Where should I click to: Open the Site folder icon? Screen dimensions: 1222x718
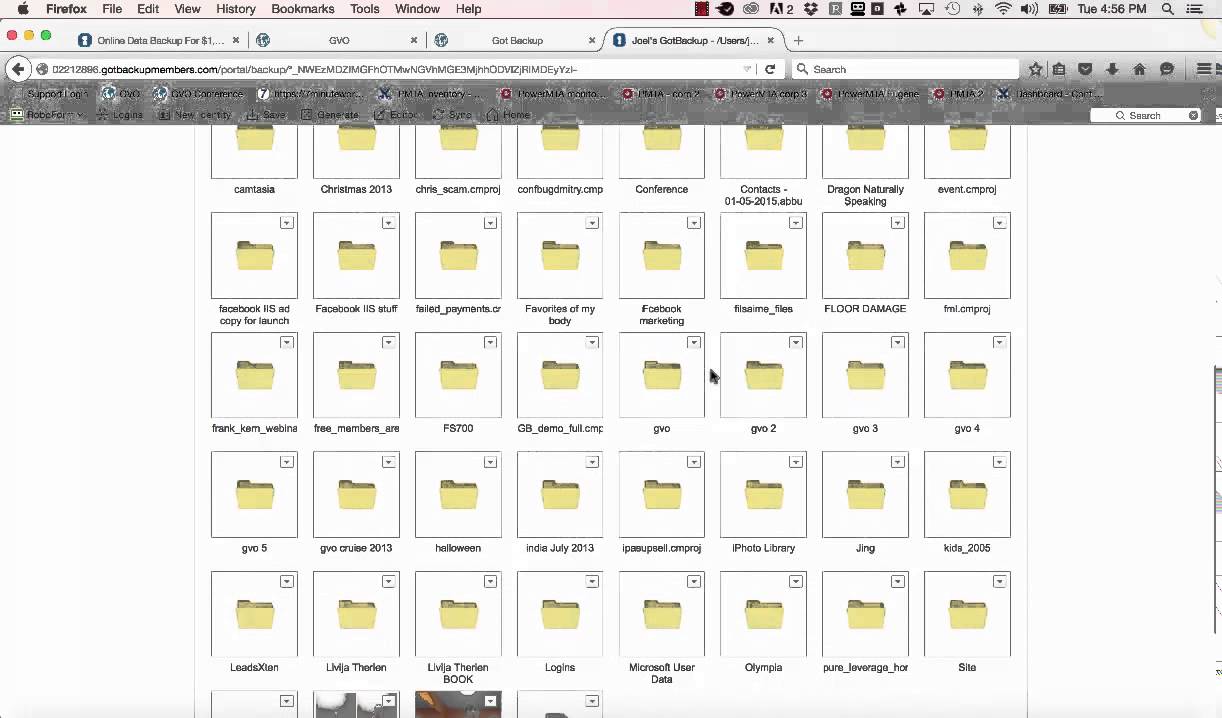(x=967, y=614)
